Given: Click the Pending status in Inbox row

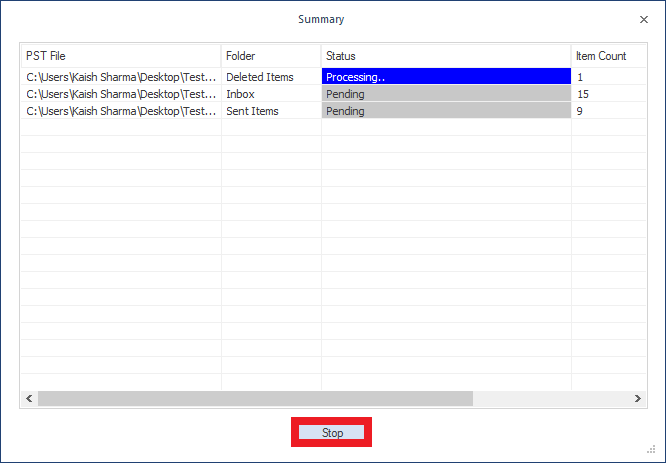Looking at the screenshot, I should [446, 94].
